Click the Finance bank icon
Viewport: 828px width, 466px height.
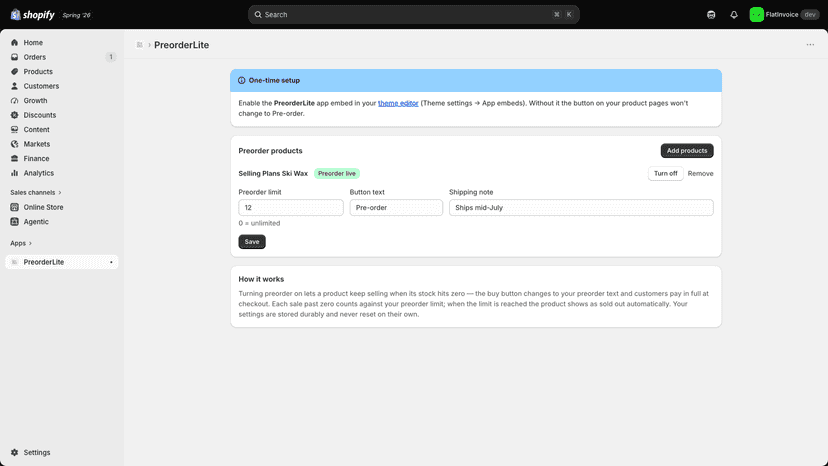(14, 159)
